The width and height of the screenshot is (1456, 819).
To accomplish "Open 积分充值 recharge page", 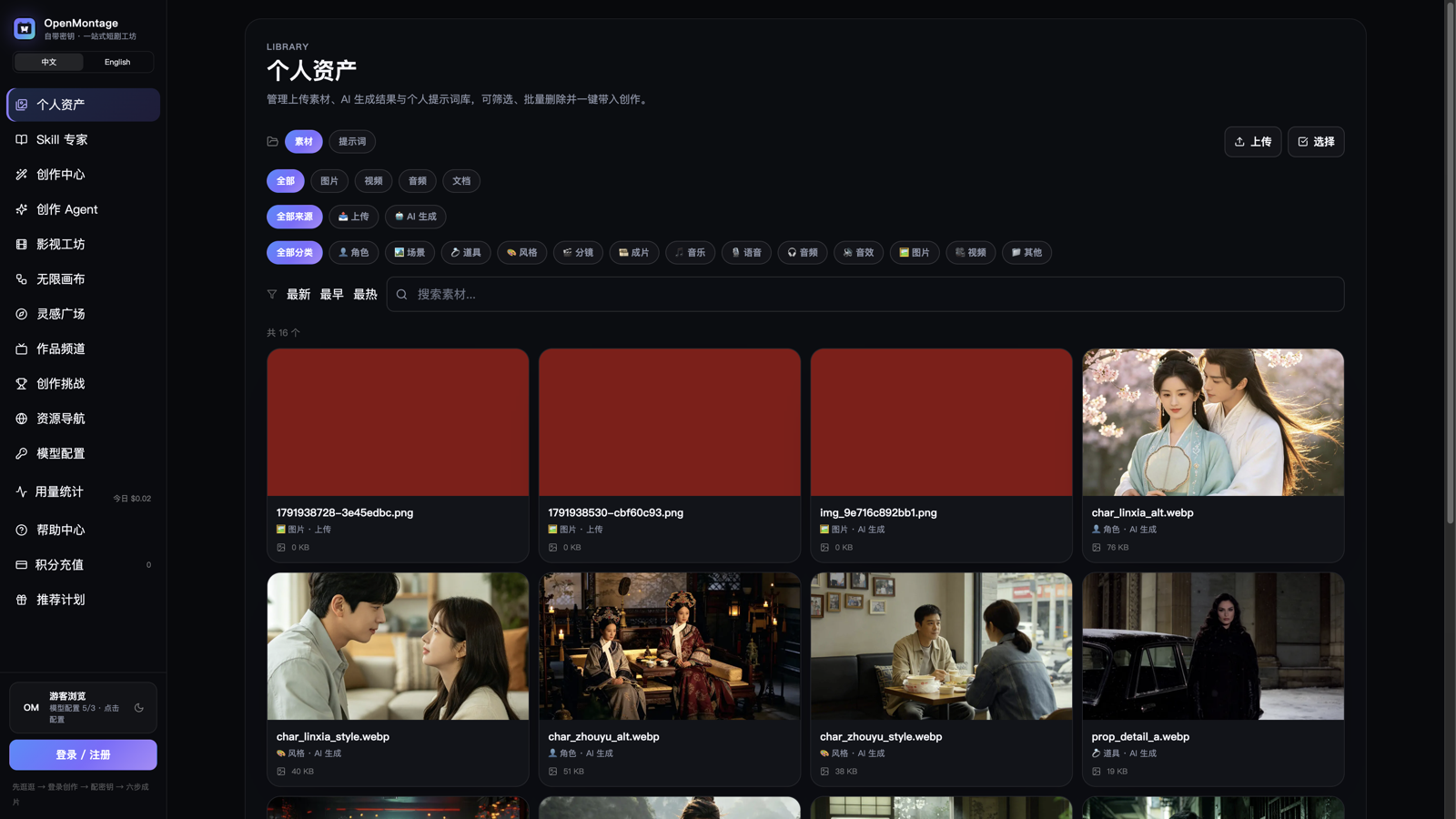I will coord(83,565).
